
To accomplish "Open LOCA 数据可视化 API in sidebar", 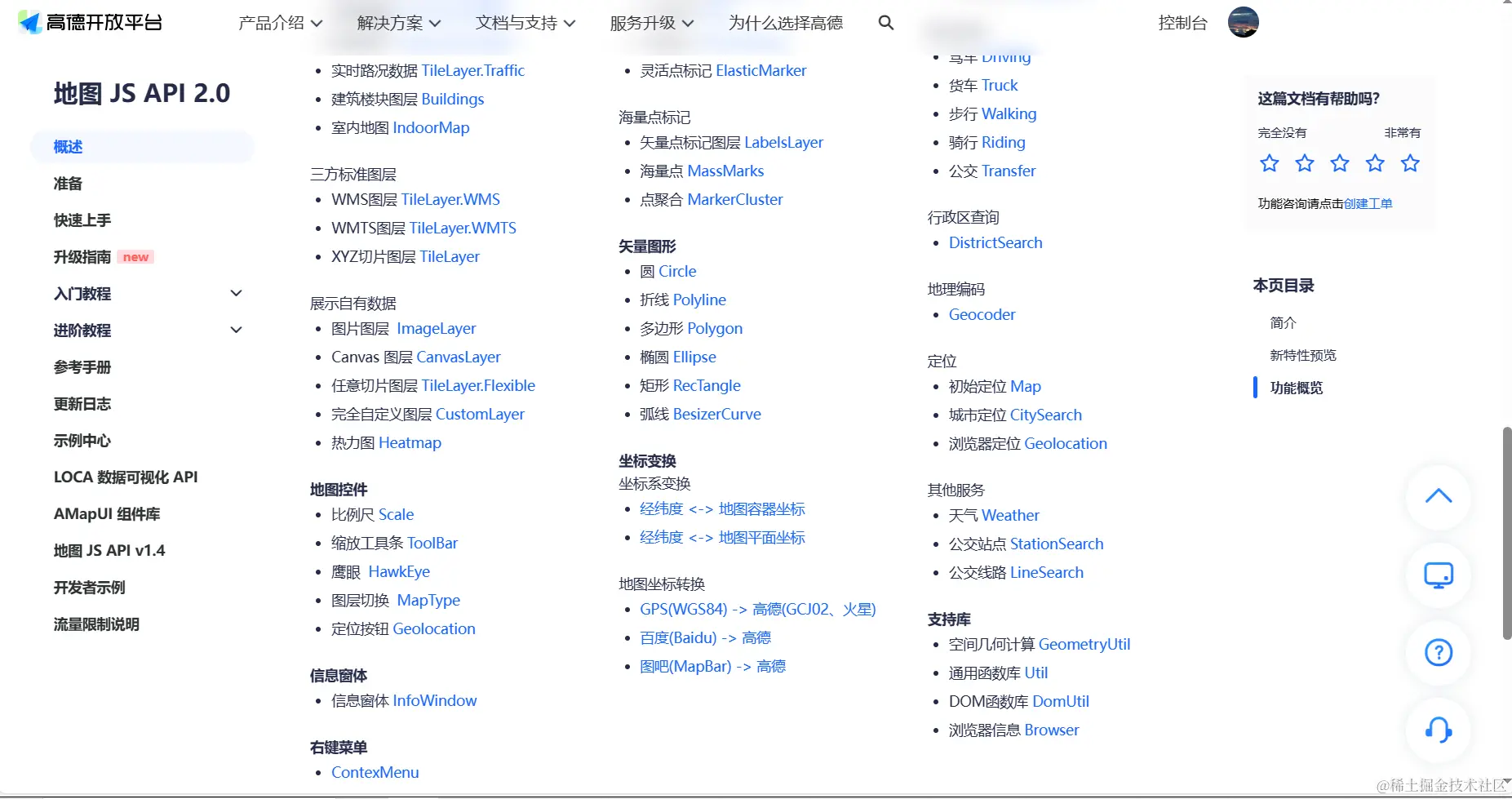I will point(126,477).
